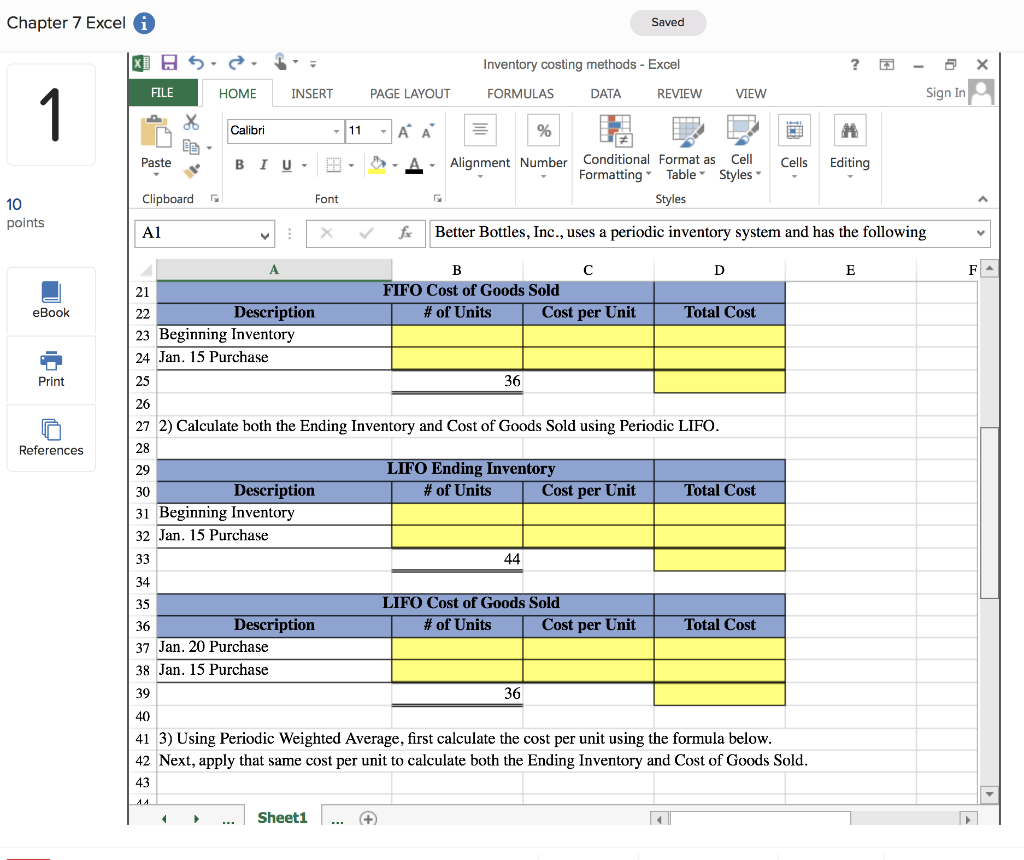Switch to the REVIEW tab

coord(679,93)
